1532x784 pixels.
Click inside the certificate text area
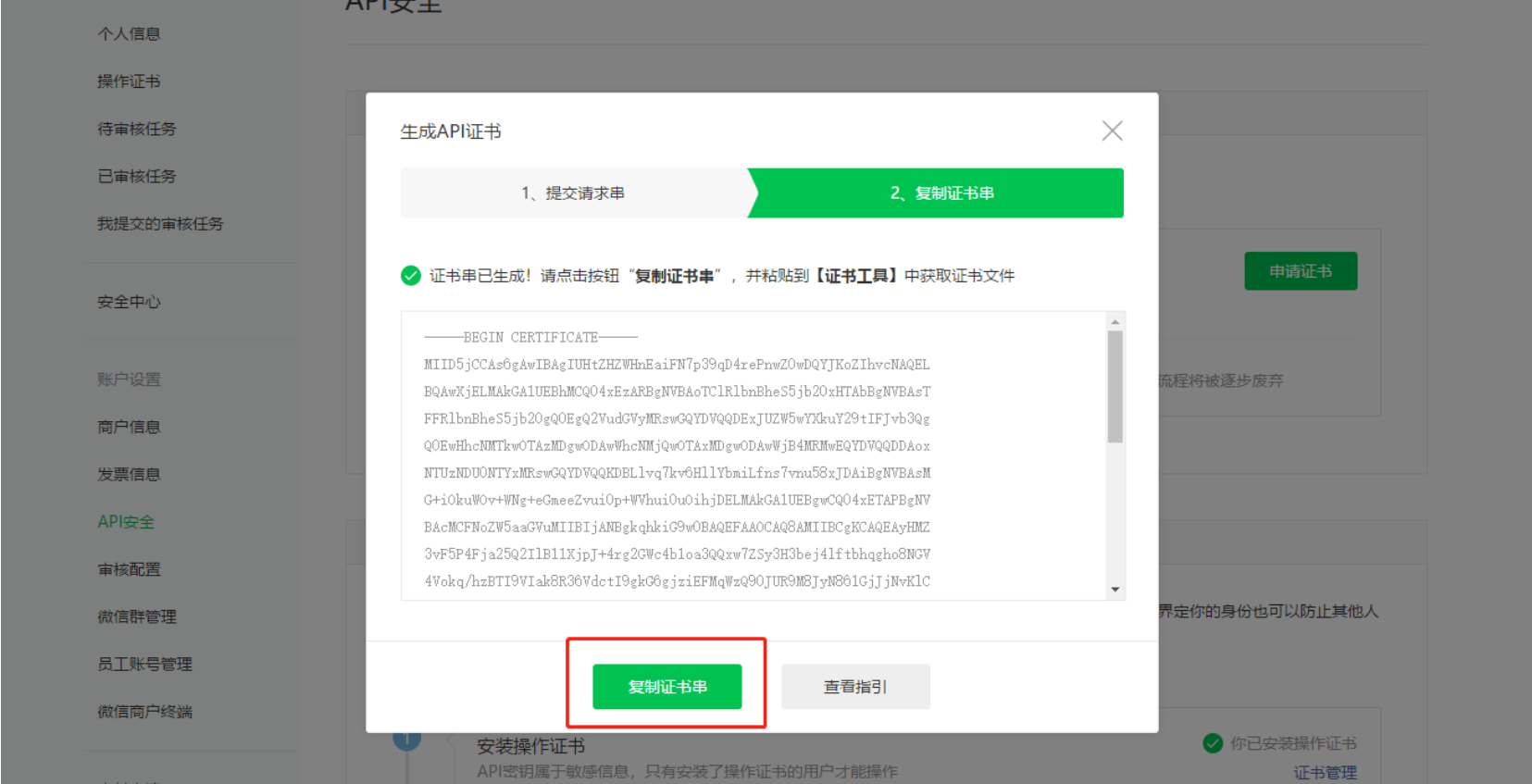[x=754, y=455]
